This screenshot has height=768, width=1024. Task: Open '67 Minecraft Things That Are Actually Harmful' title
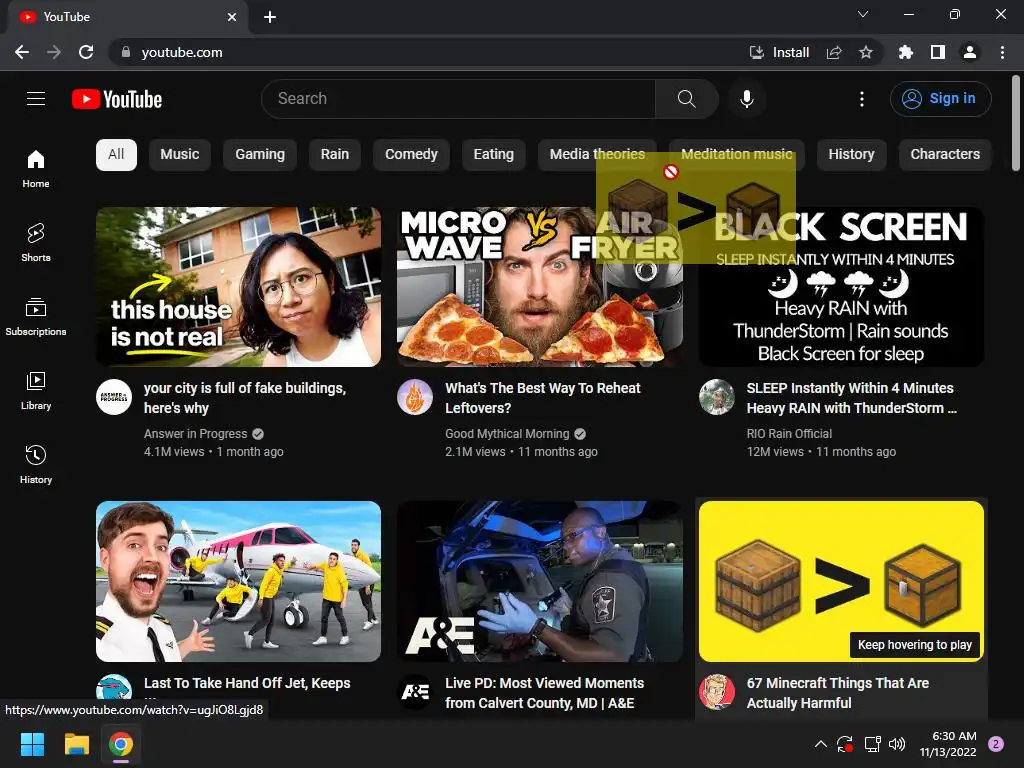point(837,693)
